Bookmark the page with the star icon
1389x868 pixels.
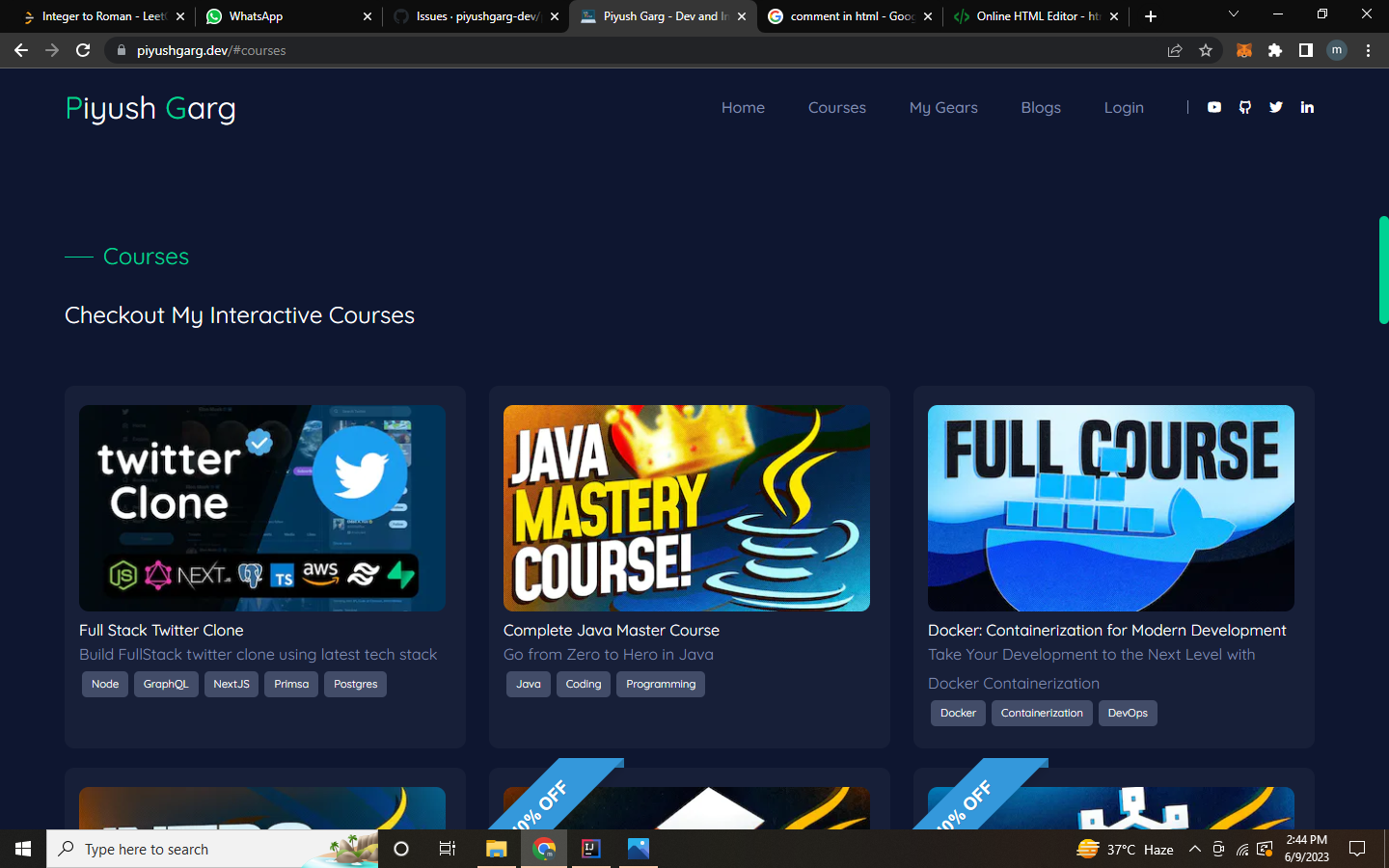point(1206,50)
